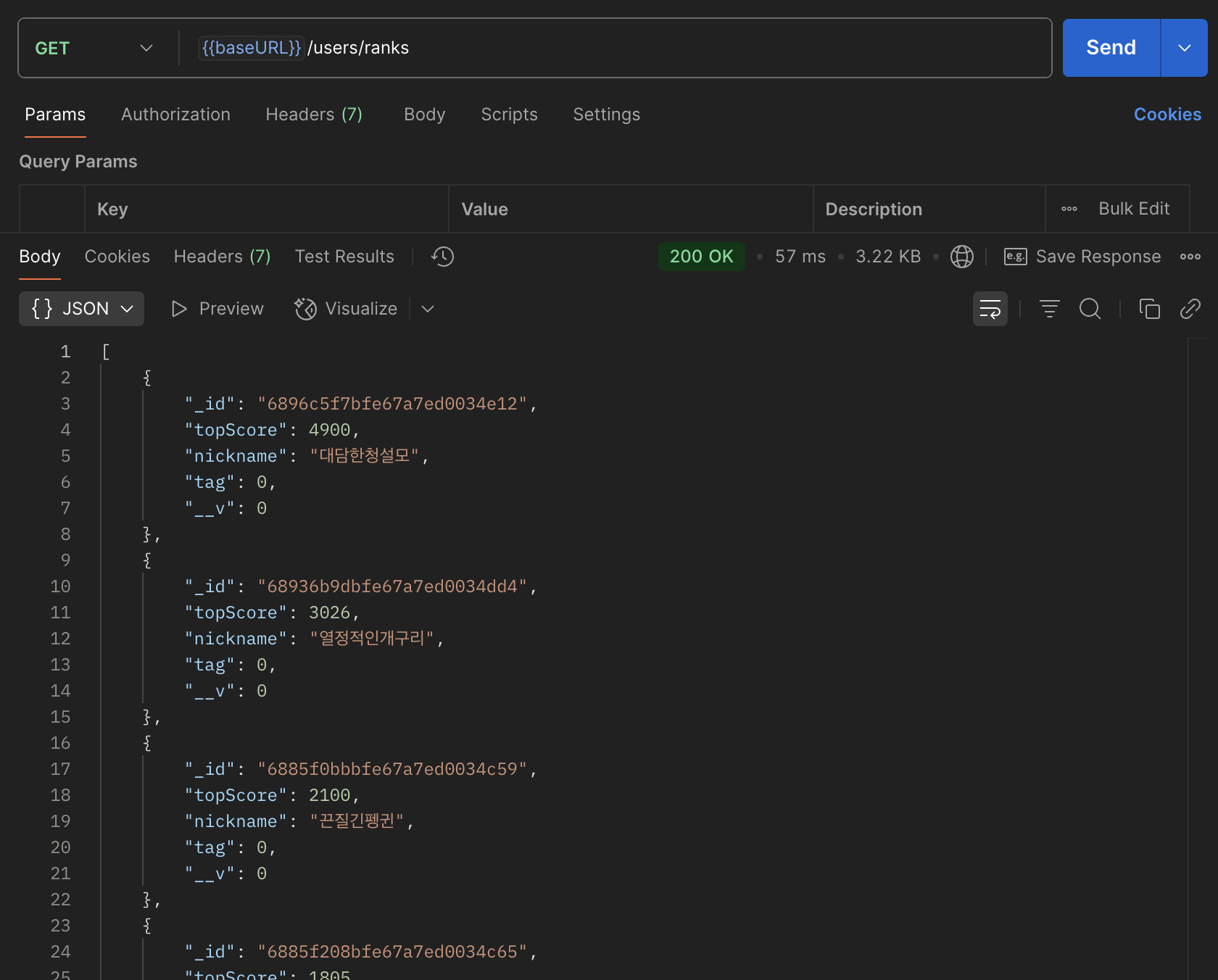Image resolution: width=1218 pixels, height=980 pixels.
Task: Select the Params tab
Action: 55,115
